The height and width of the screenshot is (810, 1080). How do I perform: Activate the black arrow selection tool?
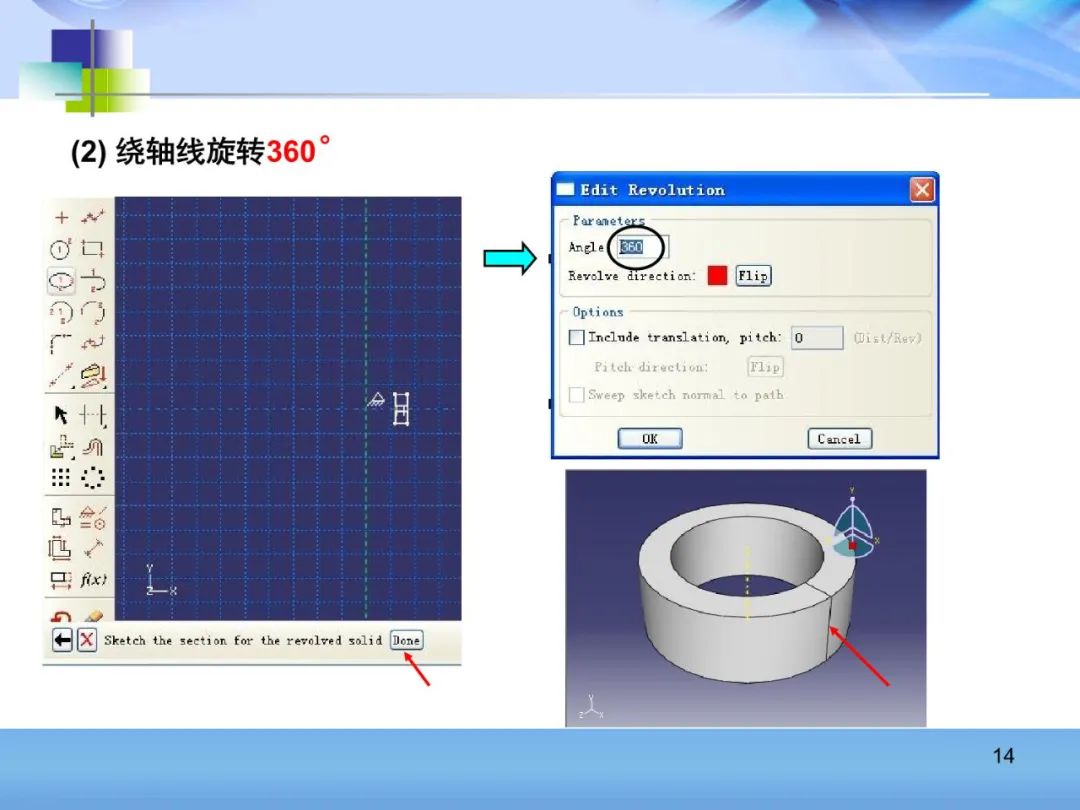pyautogui.click(x=61, y=415)
